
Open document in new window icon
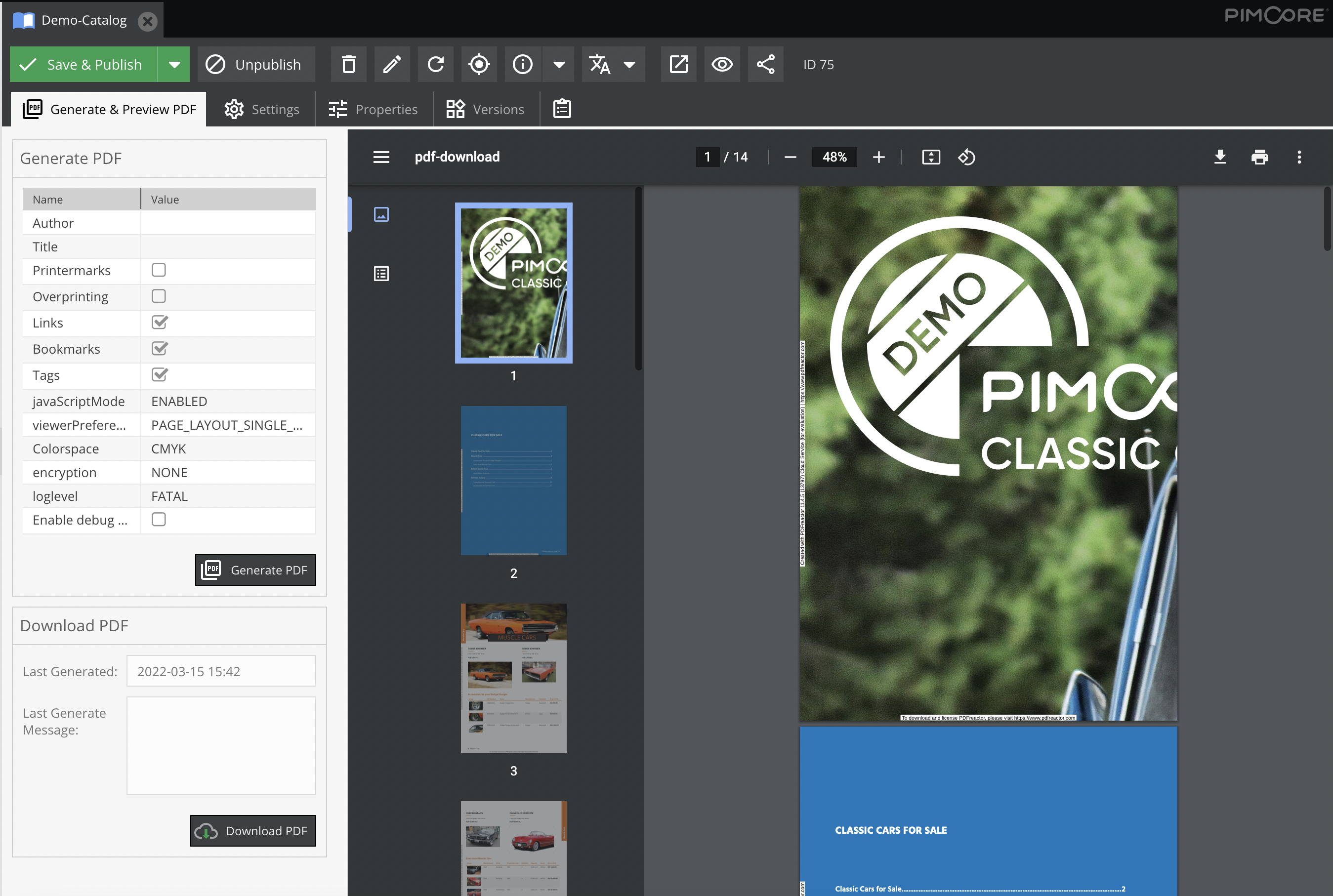tap(678, 65)
